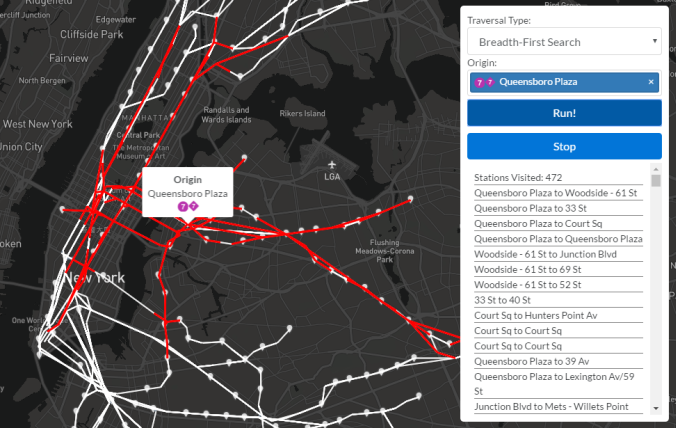Click the Origin Queensboro Plaza popup title
The width and height of the screenshot is (676, 428).
point(187,179)
